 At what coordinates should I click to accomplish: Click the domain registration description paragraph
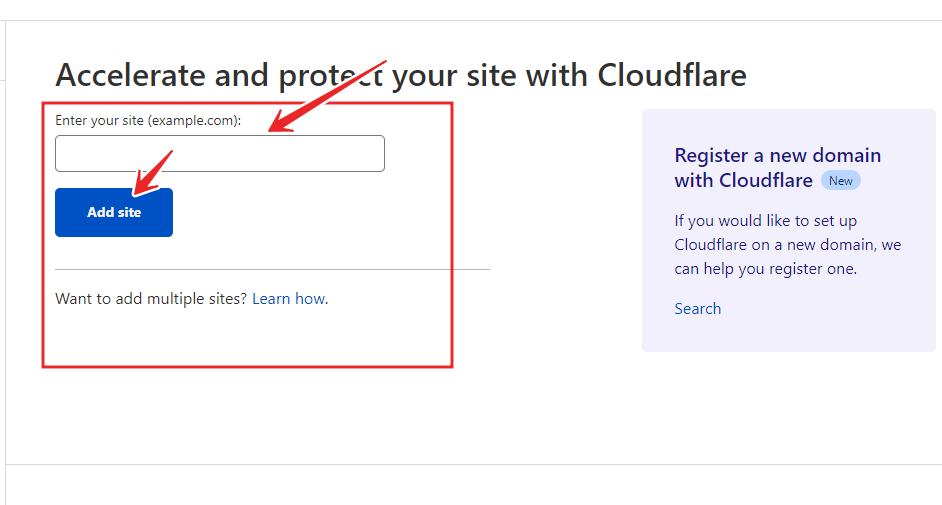(787, 244)
